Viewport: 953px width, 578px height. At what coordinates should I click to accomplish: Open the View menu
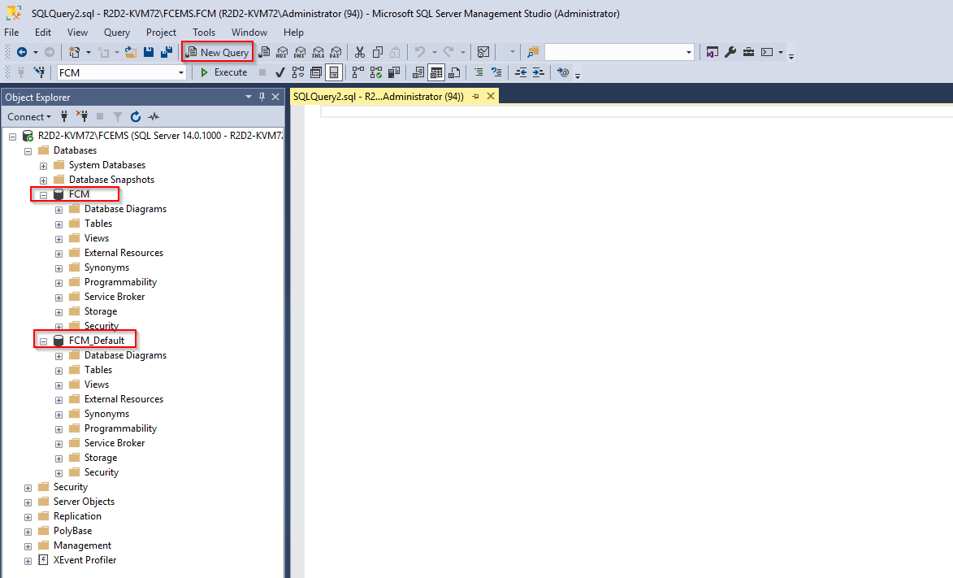pos(77,32)
